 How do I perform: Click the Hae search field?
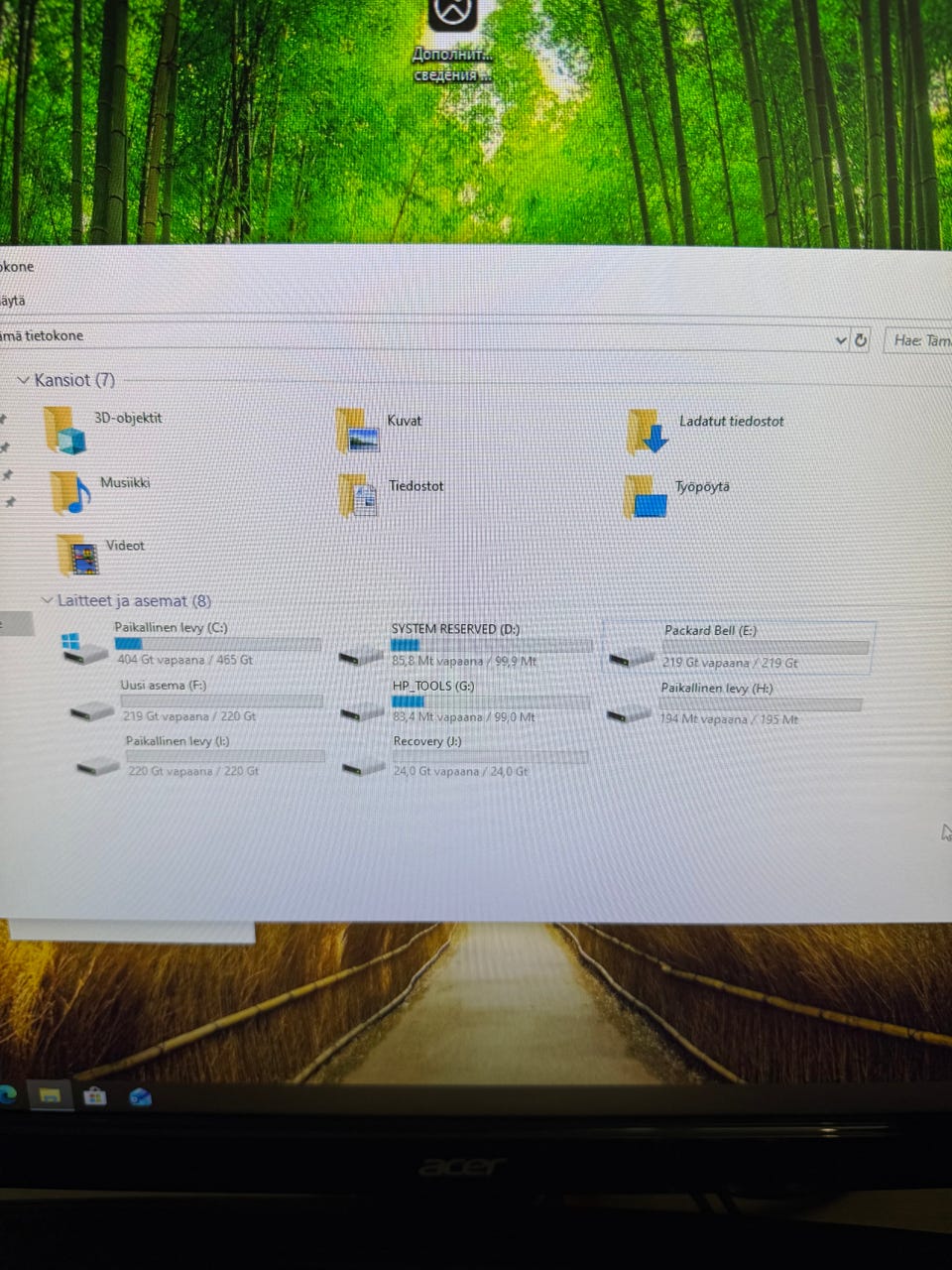(918, 340)
